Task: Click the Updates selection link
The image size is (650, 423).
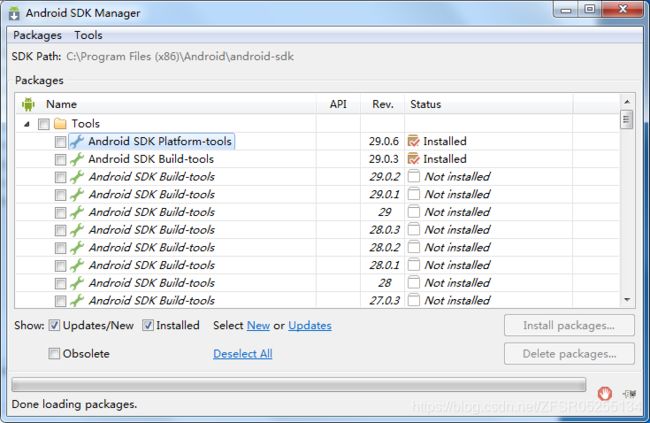Action: click(310, 326)
